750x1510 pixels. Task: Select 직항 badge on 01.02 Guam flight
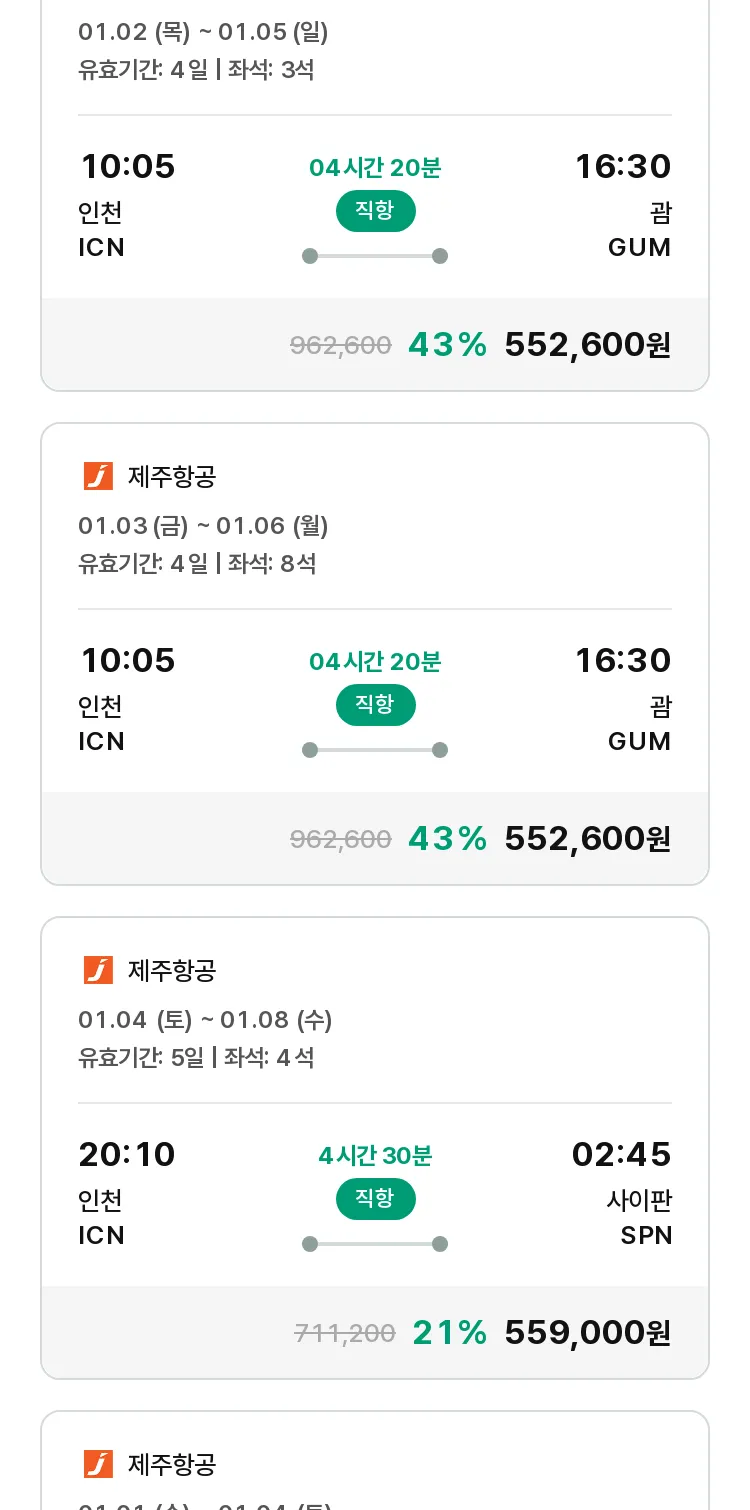click(375, 211)
